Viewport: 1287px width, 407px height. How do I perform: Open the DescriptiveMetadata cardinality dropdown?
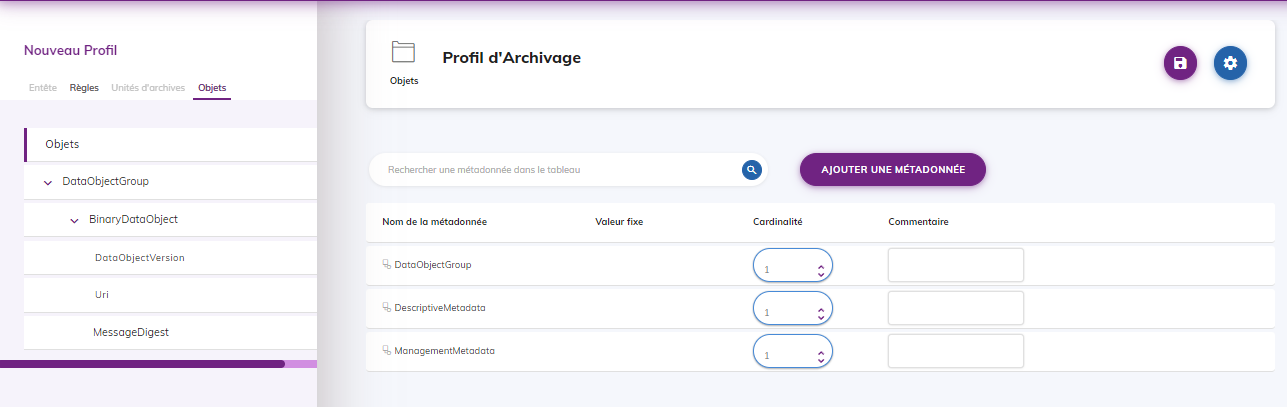793,312
